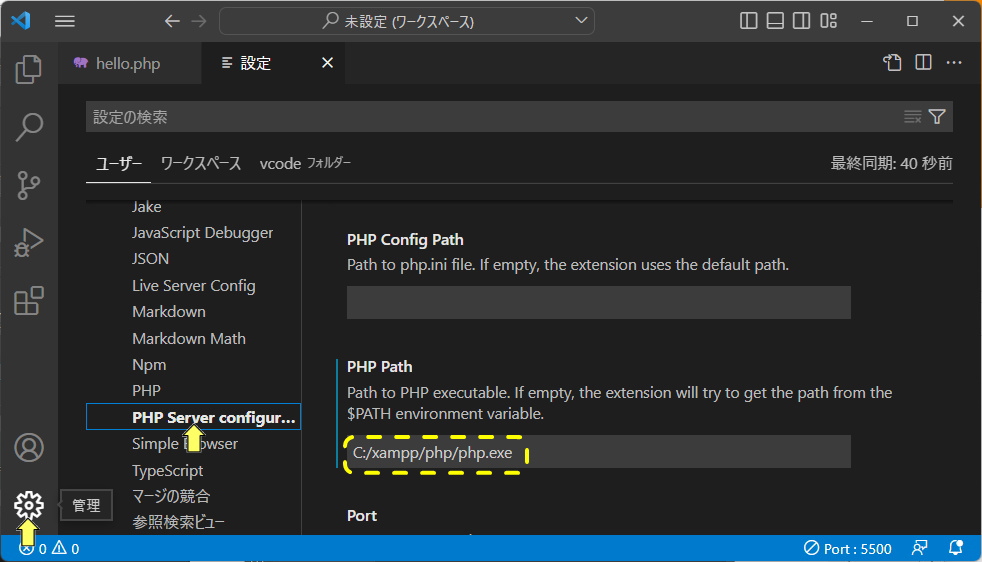Viewport: 982px width, 562px height.
Task: Click the PHP Path setting title
Action: tap(380, 367)
